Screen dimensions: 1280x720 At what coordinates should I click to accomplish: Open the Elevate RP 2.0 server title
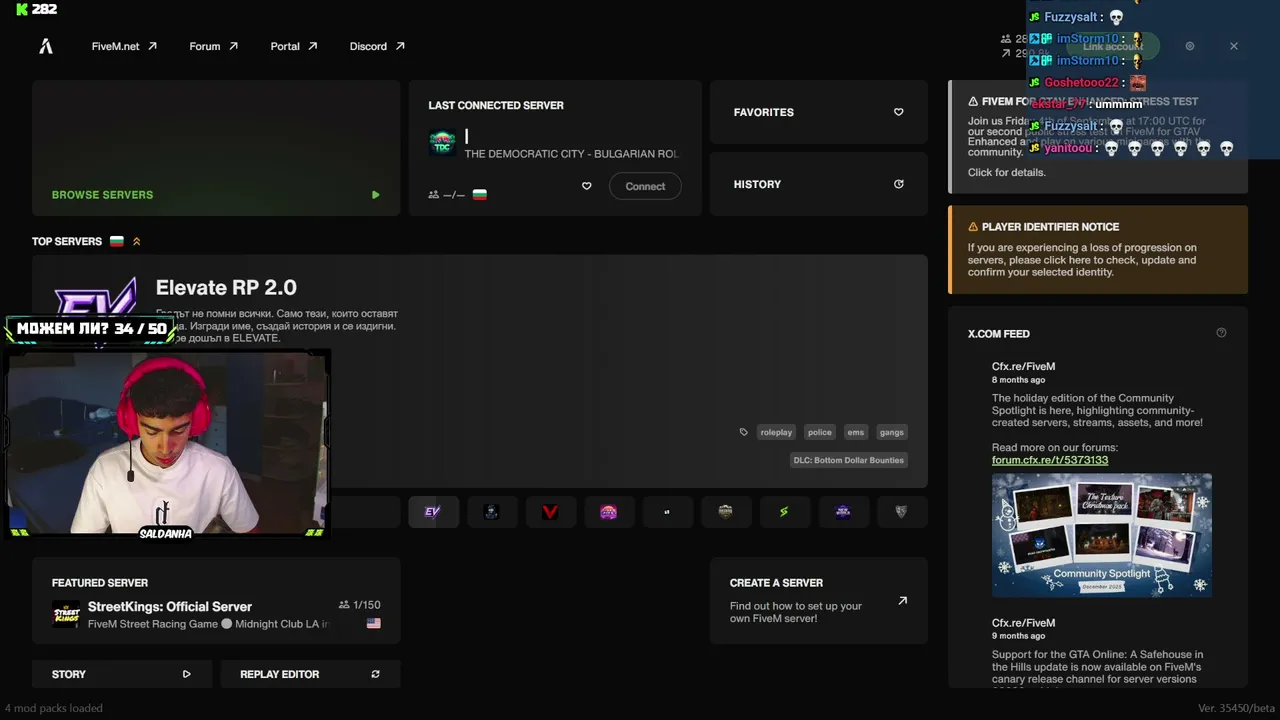coord(226,287)
